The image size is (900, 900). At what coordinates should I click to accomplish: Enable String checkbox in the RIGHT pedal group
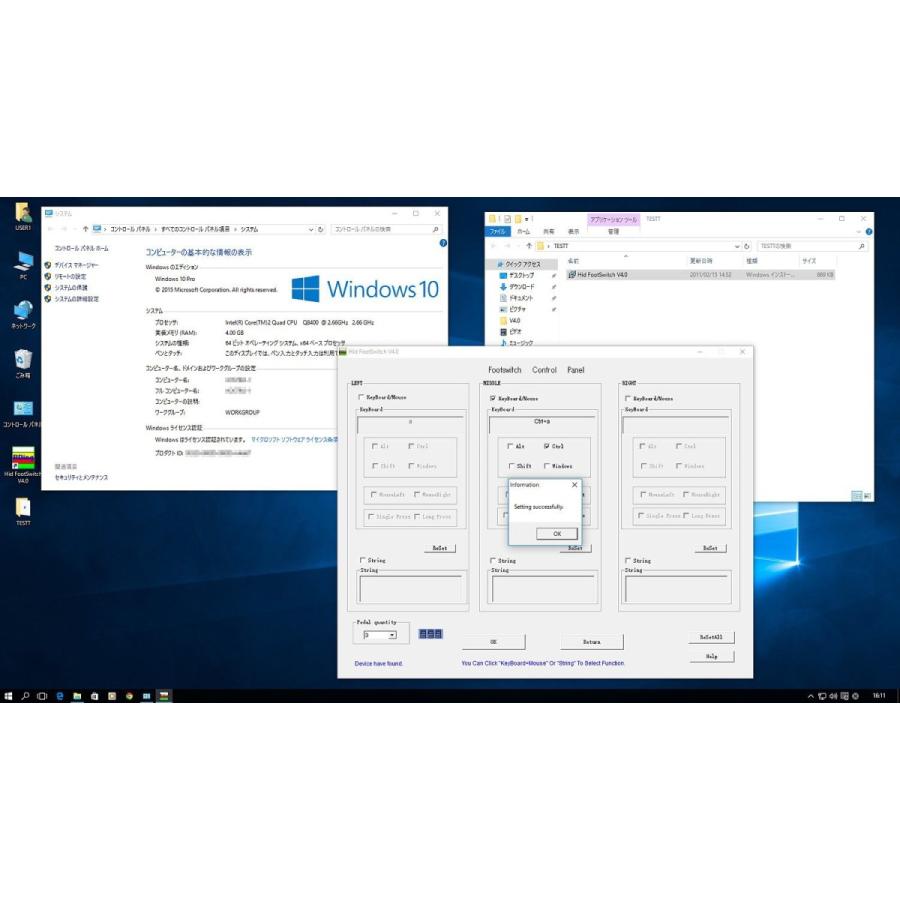tap(627, 561)
